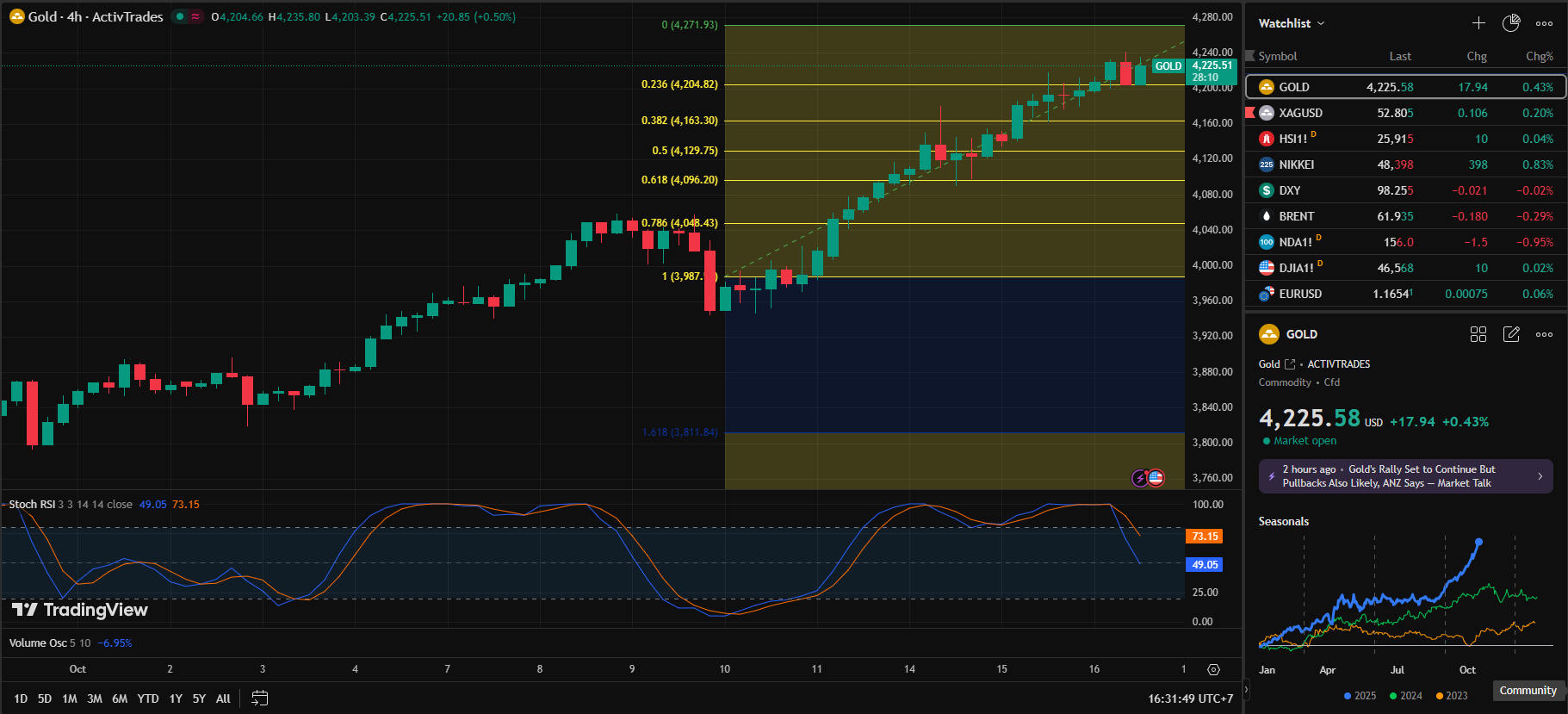Open the watchlist three-dots menu
Image resolution: width=1568 pixels, height=714 pixels.
point(1544,23)
